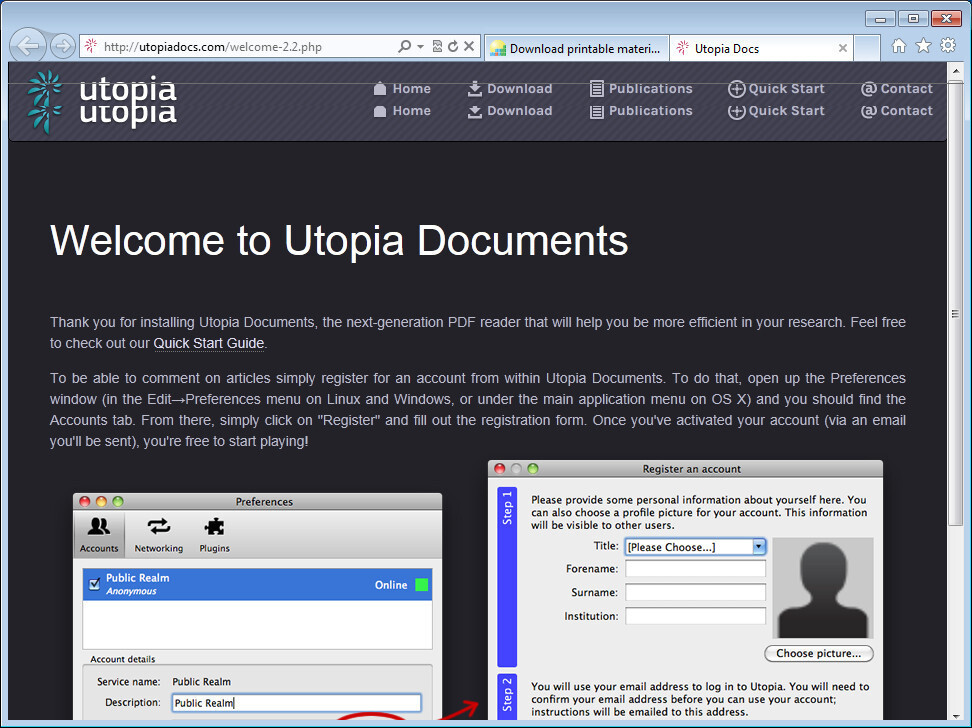Follow the Quick Start Guide link

(x=209, y=343)
